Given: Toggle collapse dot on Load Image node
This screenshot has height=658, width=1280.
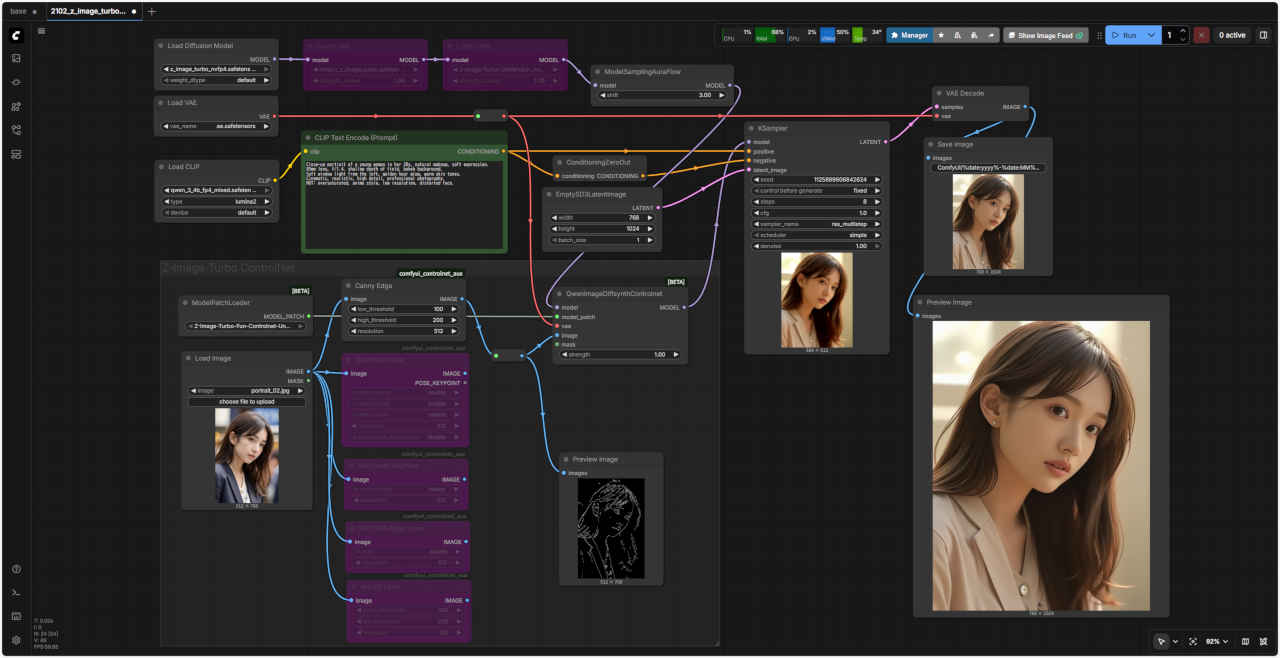Looking at the screenshot, I should [x=188, y=358].
